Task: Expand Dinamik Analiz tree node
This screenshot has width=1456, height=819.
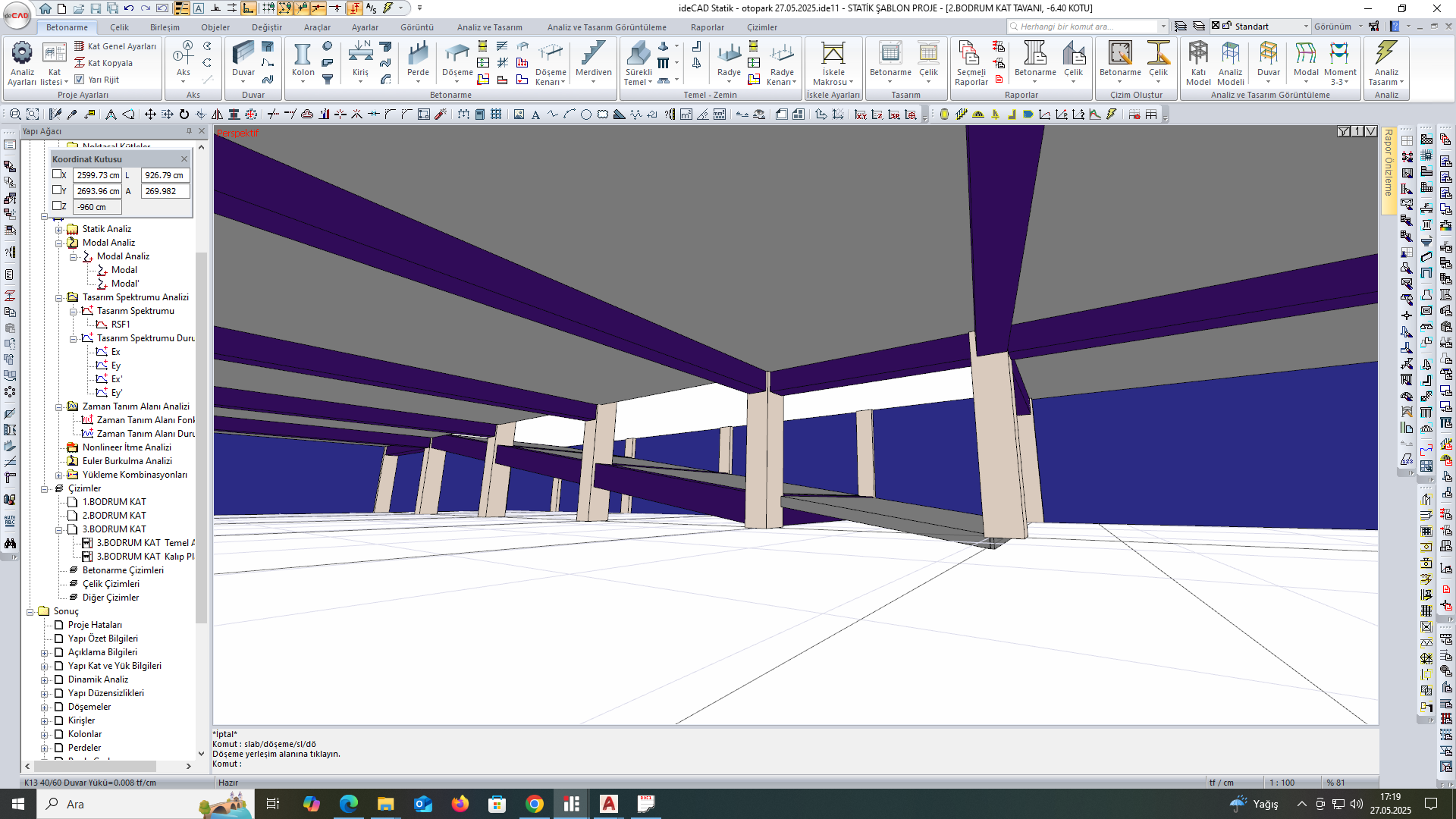Action: pyautogui.click(x=44, y=679)
